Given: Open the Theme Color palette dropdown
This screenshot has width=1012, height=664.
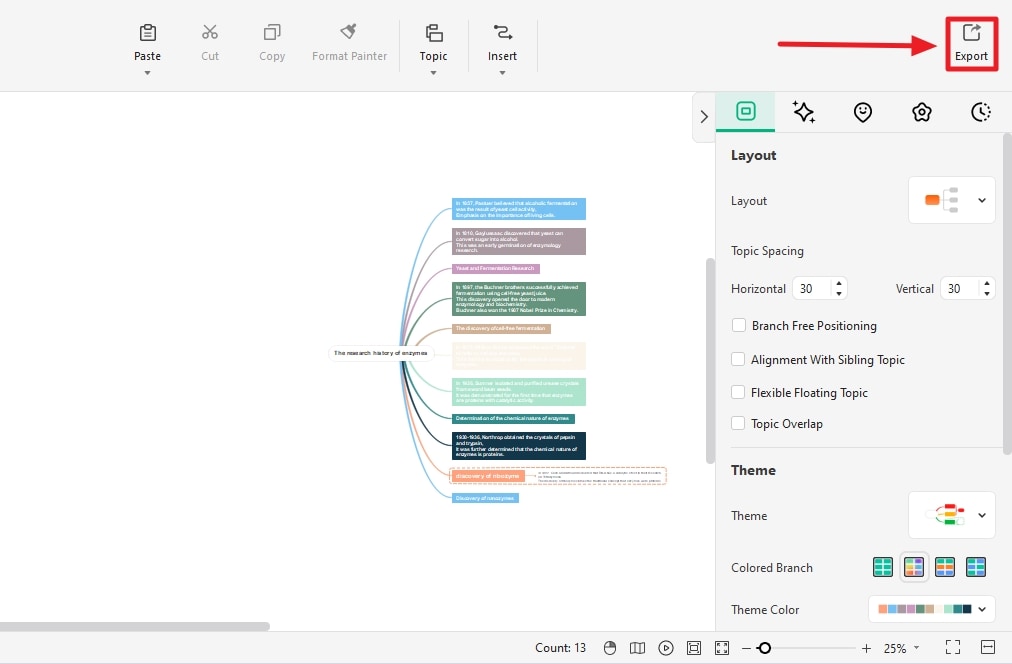Looking at the screenshot, I should 931,609.
